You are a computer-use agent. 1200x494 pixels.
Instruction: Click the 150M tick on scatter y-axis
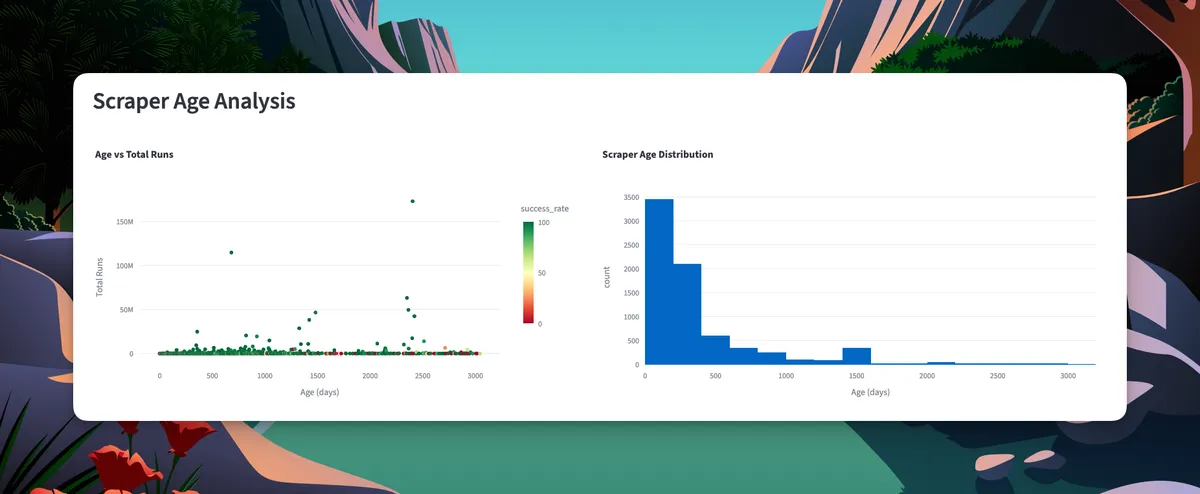click(125, 222)
